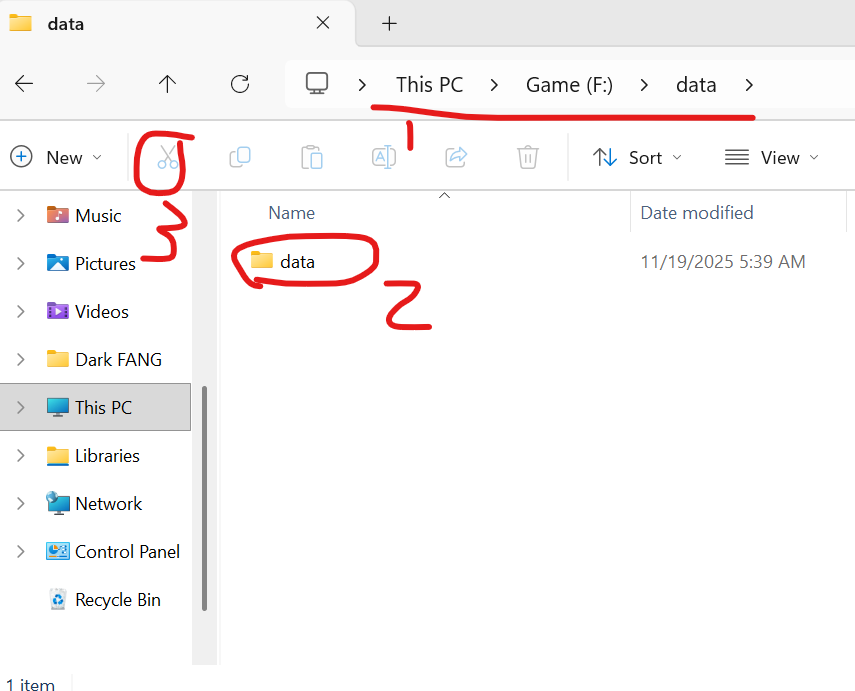Go up one folder level arrow

coord(167,84)
